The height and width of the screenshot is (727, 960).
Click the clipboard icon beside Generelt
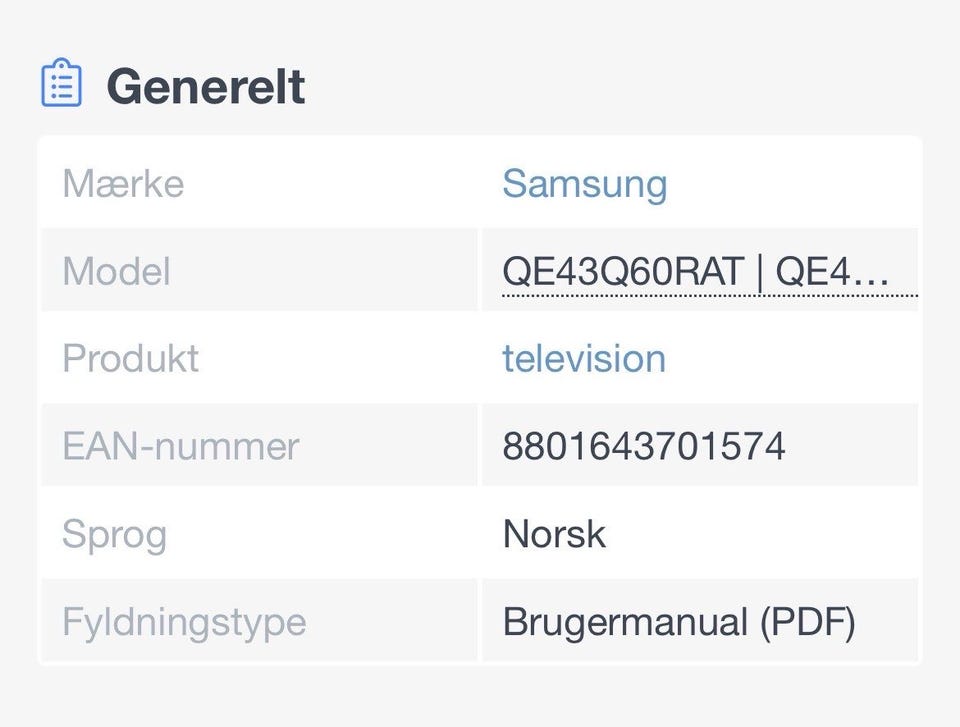point(61,84)
